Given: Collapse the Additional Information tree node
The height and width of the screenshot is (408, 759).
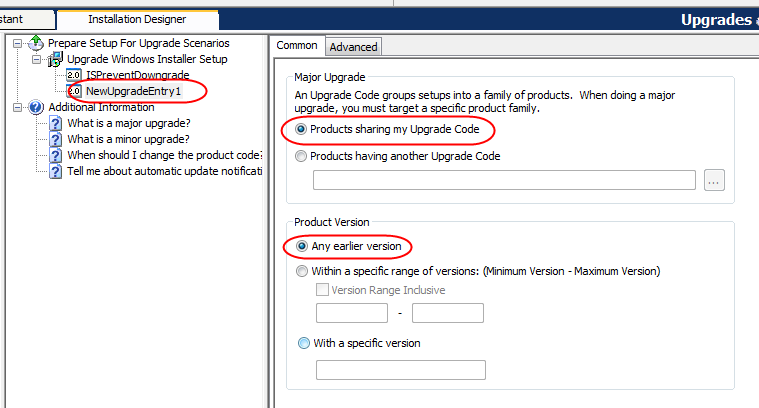Looking at the screenshot, I should point(20,107).
